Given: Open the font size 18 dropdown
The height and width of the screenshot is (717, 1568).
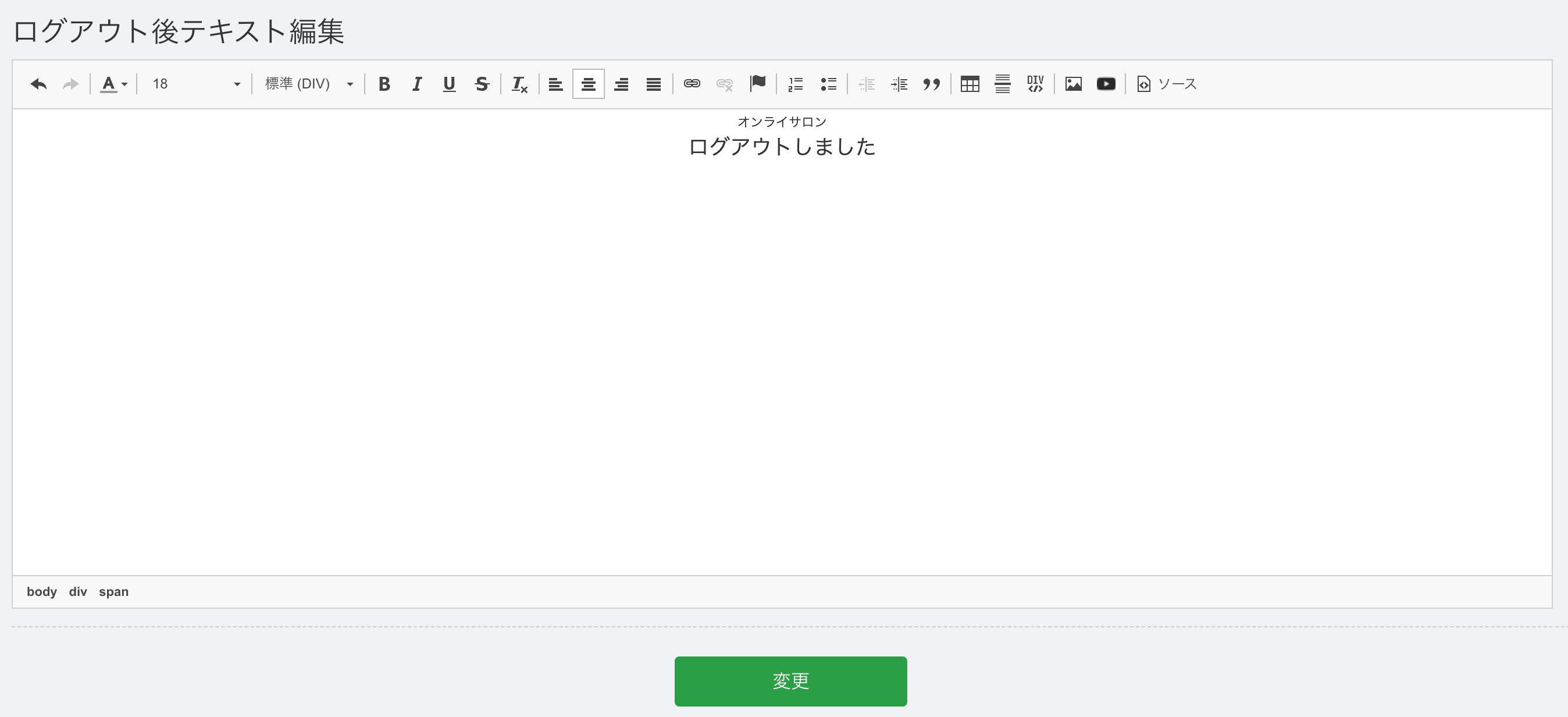Looking at the screenshot, I should 197,84.
